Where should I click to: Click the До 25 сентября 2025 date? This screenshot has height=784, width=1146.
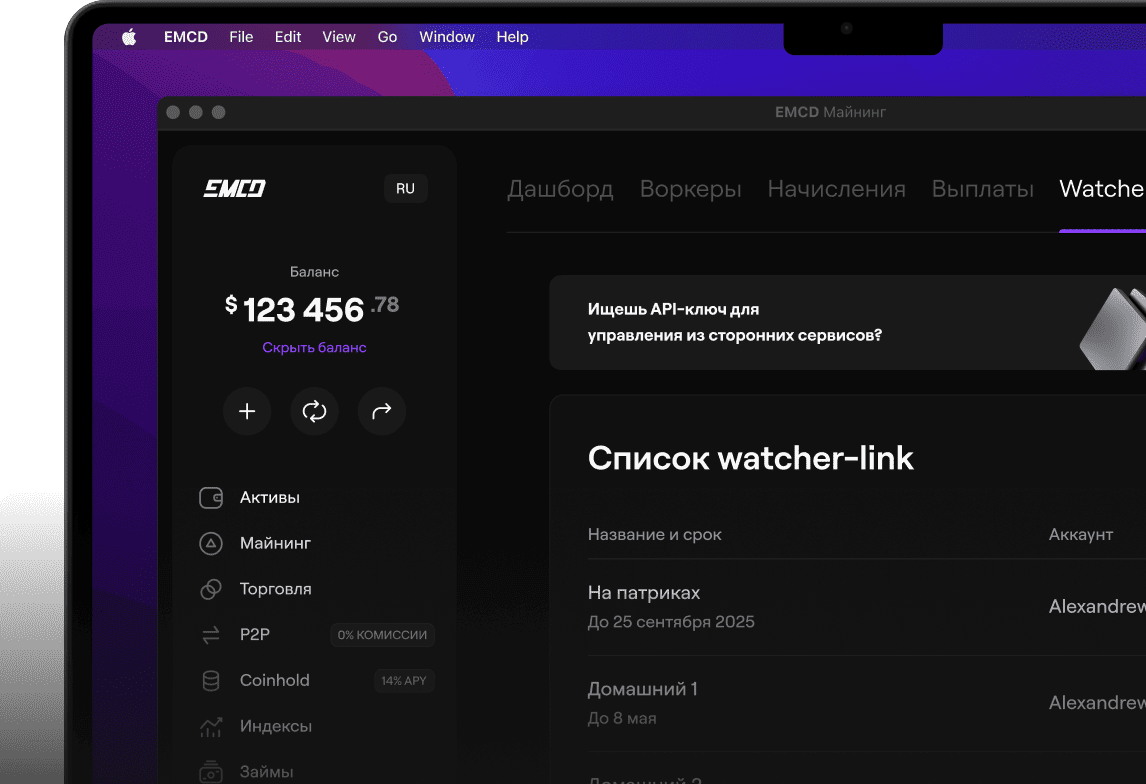[671, 622]
